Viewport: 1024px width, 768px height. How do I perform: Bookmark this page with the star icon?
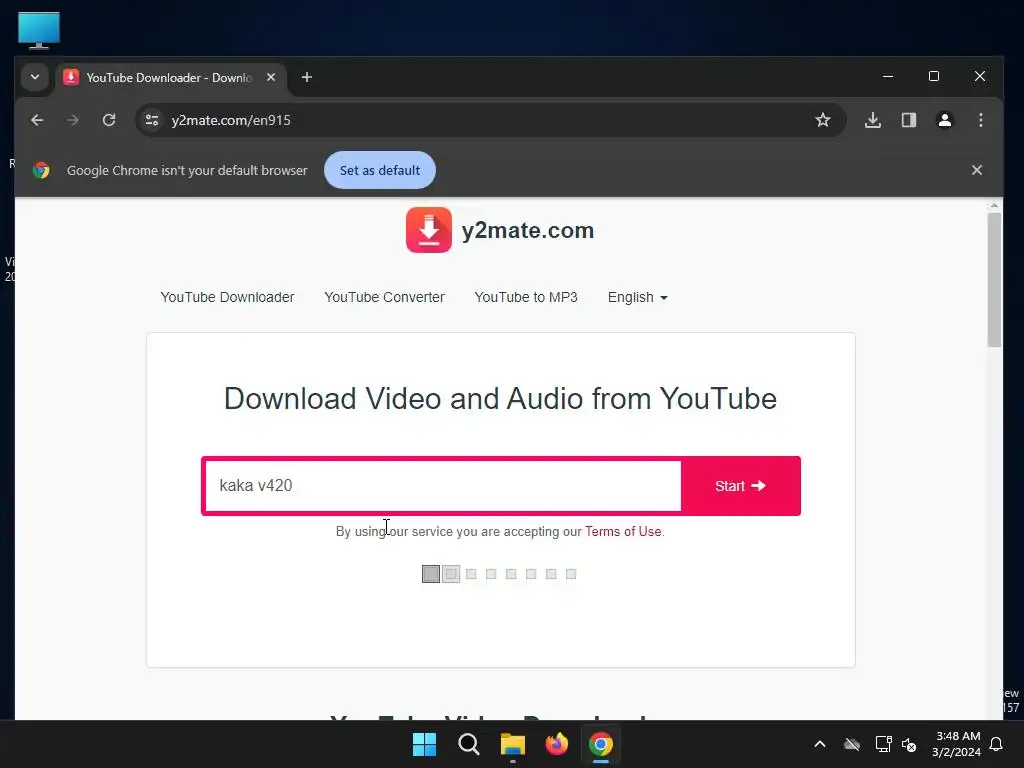tap(823, 120)
